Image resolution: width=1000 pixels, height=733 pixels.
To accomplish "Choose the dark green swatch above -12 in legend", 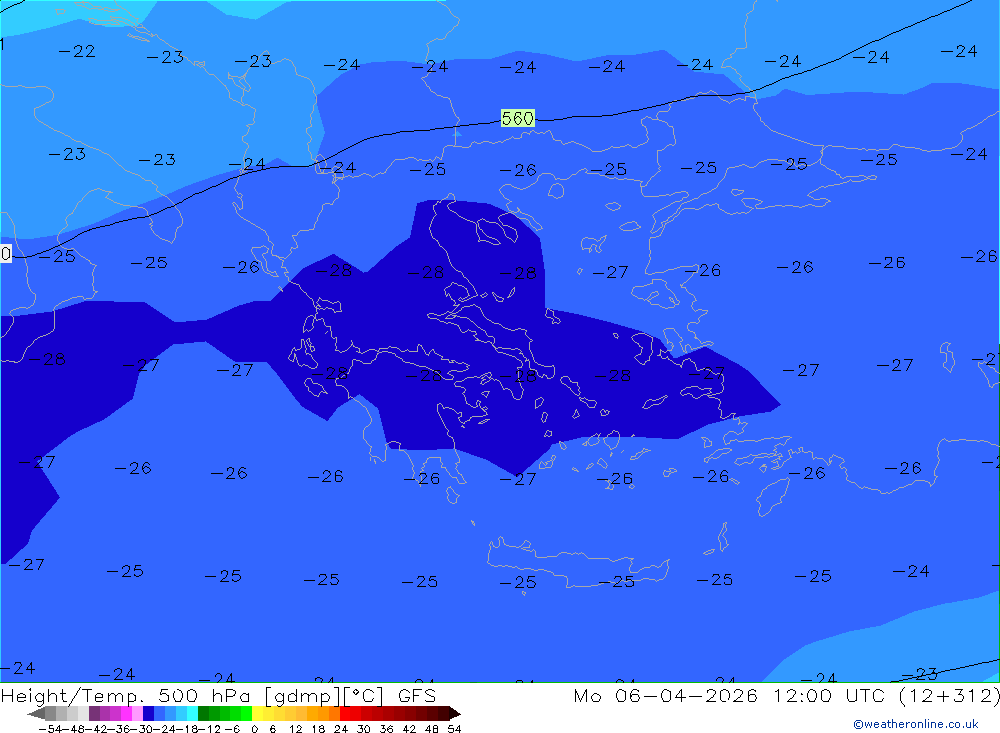I will (203, 714).
